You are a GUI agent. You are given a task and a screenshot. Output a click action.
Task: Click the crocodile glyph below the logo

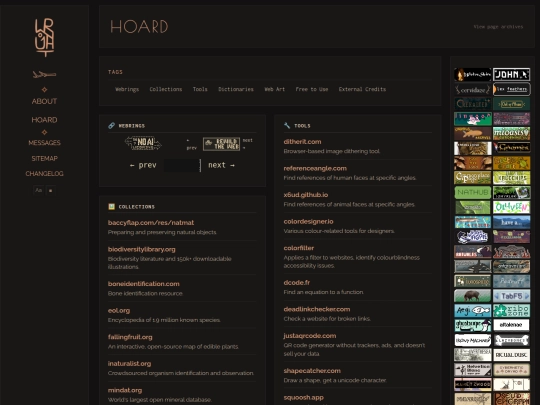pyautogui.click(x=44, y=74)
